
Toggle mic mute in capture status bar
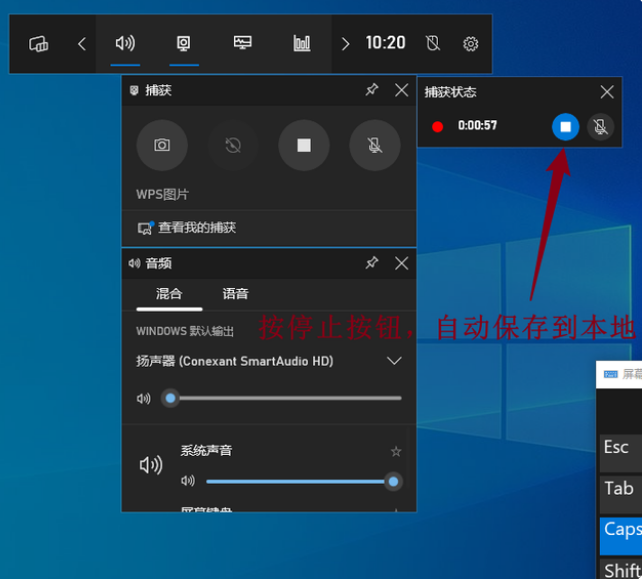pos(600,127)
